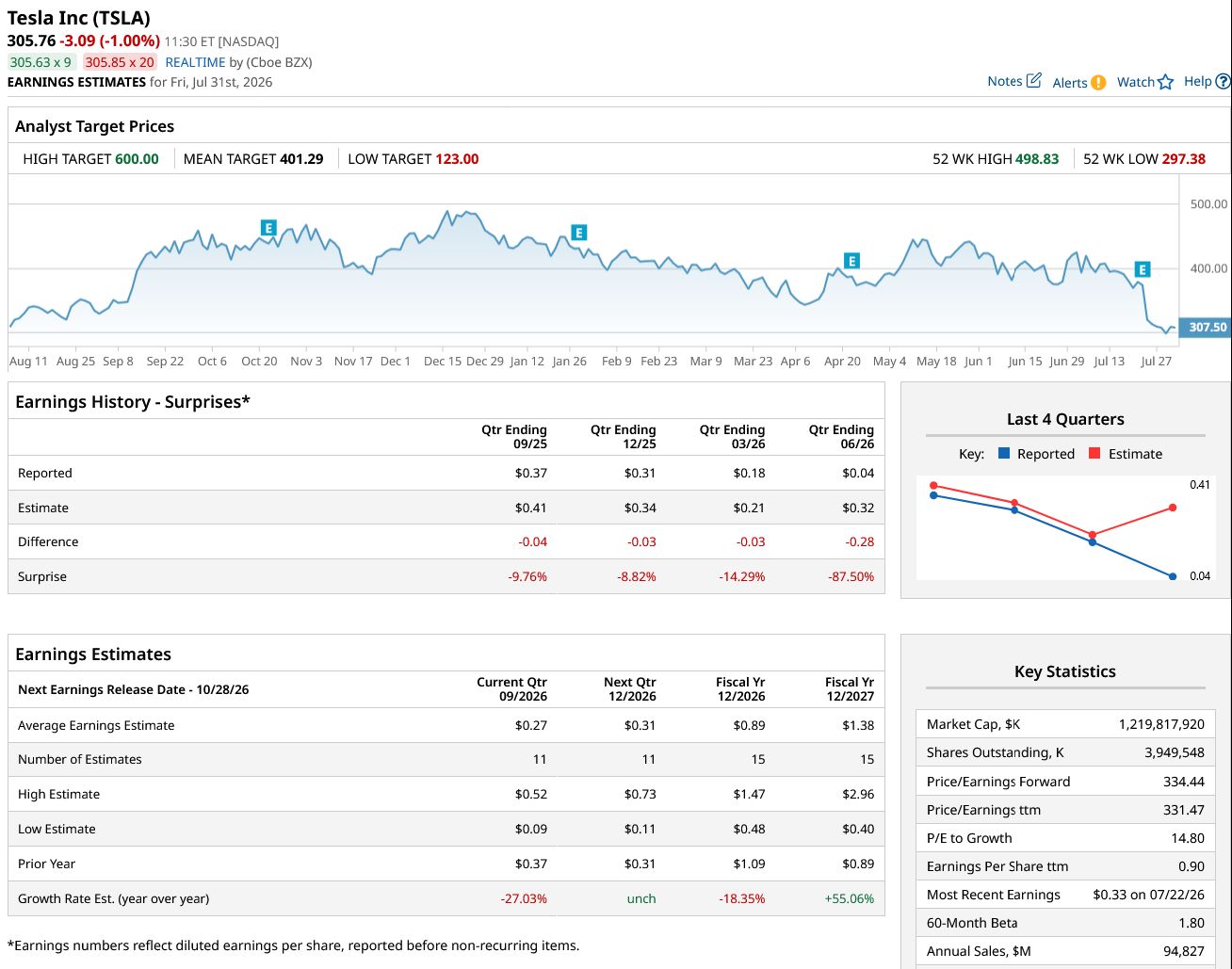The width and height of the screenshot is (1232, 969).
Task: Open the Help question mark icon
Action: point(1224,81)
